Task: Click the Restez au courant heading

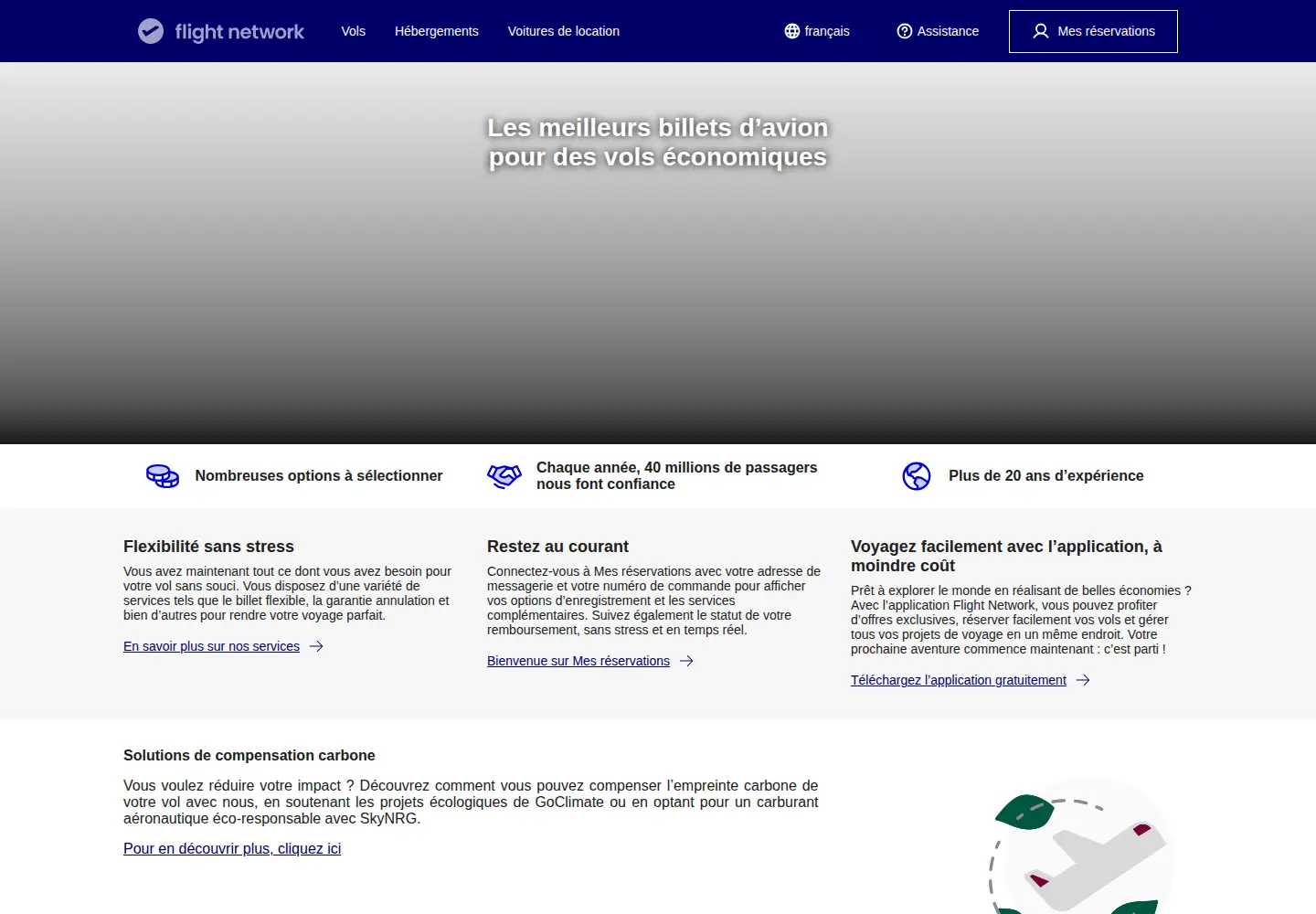Action: pos(557,547)
